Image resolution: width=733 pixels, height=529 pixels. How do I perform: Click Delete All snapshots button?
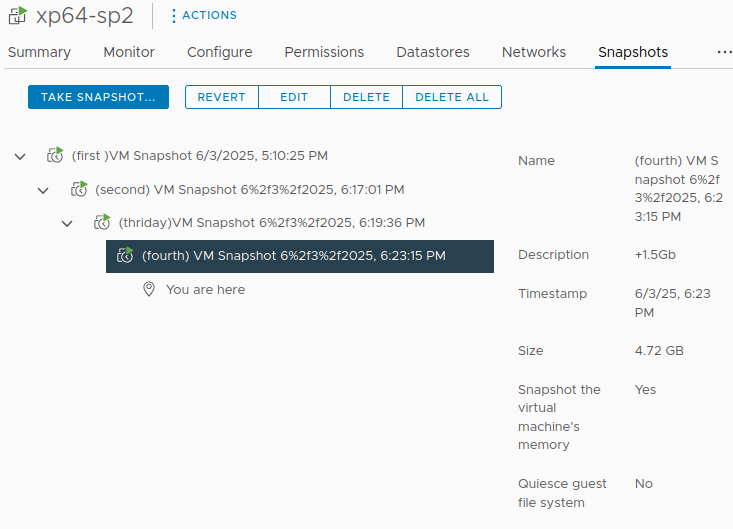tap(452, 97)
